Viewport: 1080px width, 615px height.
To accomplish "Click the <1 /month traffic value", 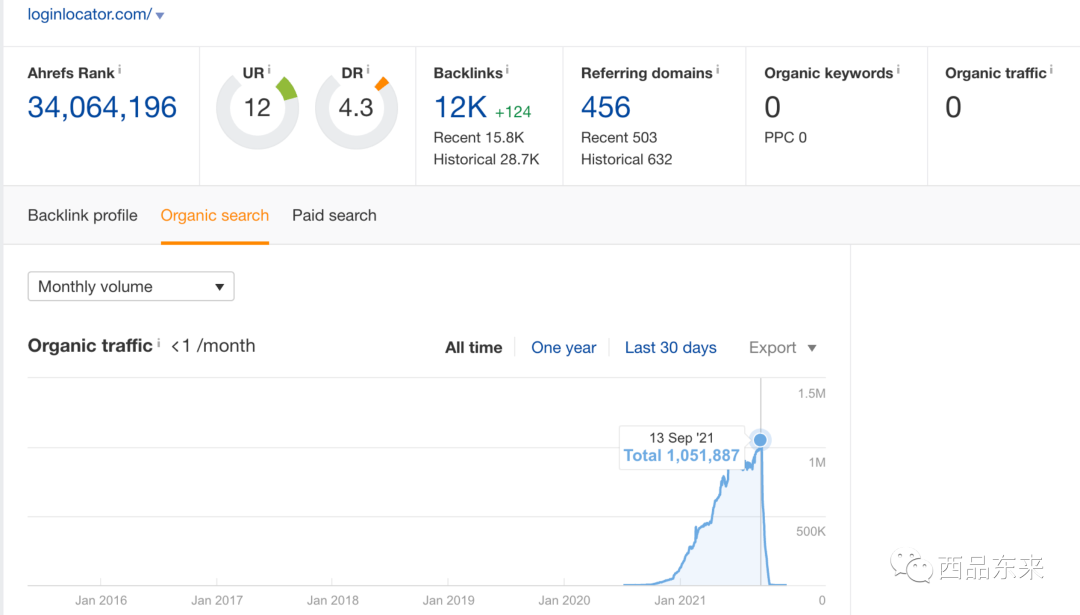I will [213, 346].
